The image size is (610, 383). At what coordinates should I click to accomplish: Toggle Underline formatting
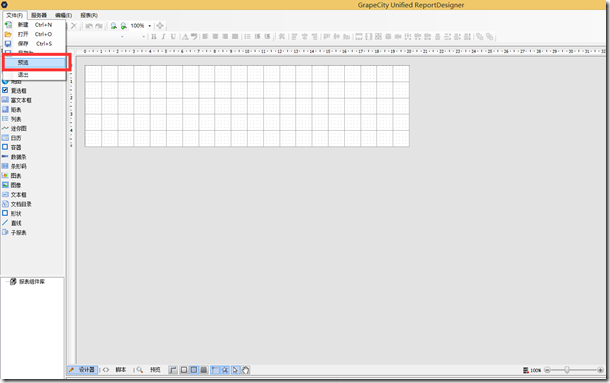(x=173, y=37)
